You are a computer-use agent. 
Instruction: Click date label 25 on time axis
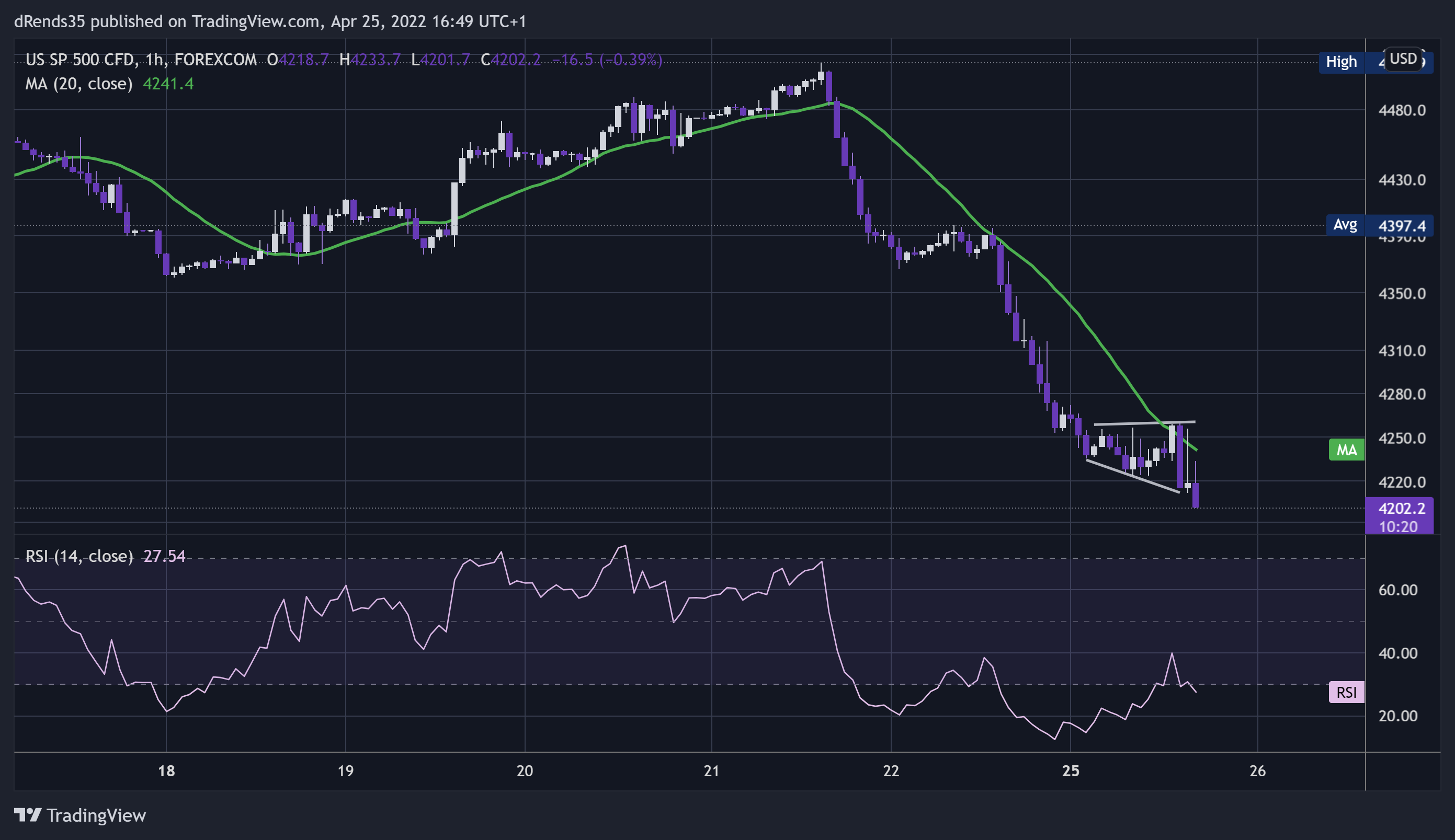coord(1071,771)
